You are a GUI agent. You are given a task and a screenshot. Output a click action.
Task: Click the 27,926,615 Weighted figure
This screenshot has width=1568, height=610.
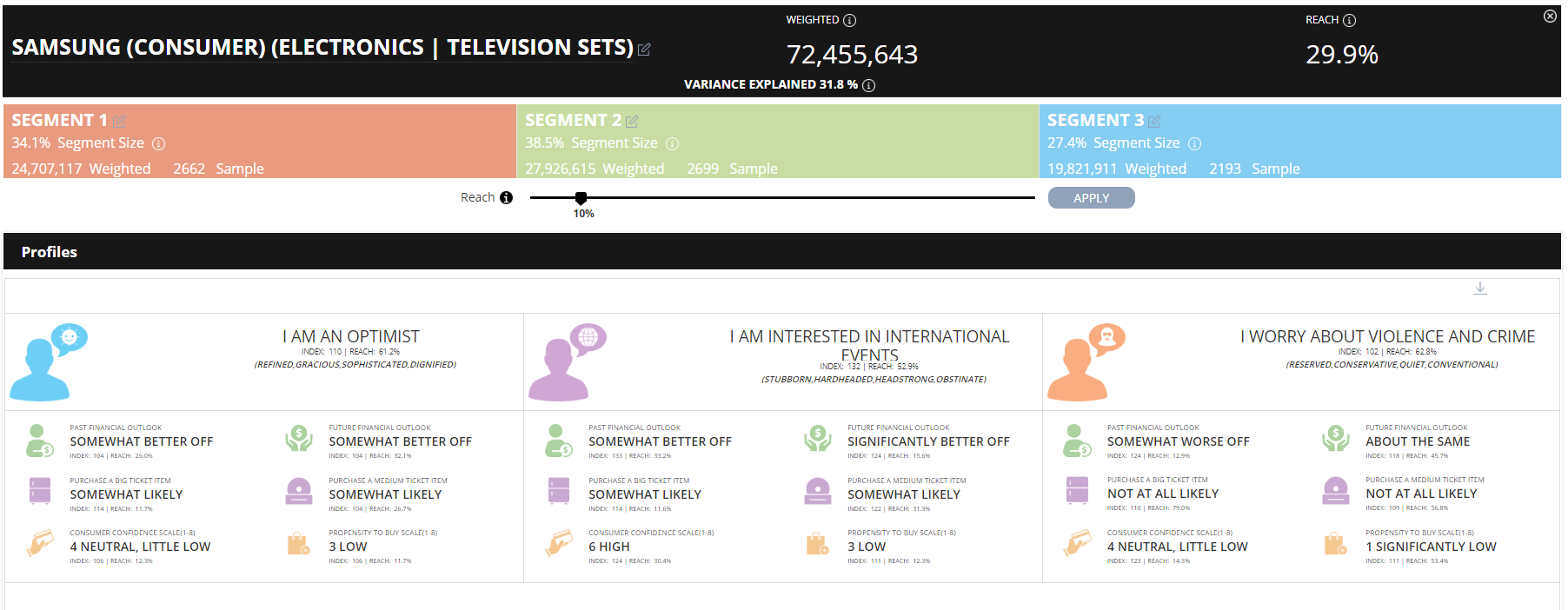595,169
